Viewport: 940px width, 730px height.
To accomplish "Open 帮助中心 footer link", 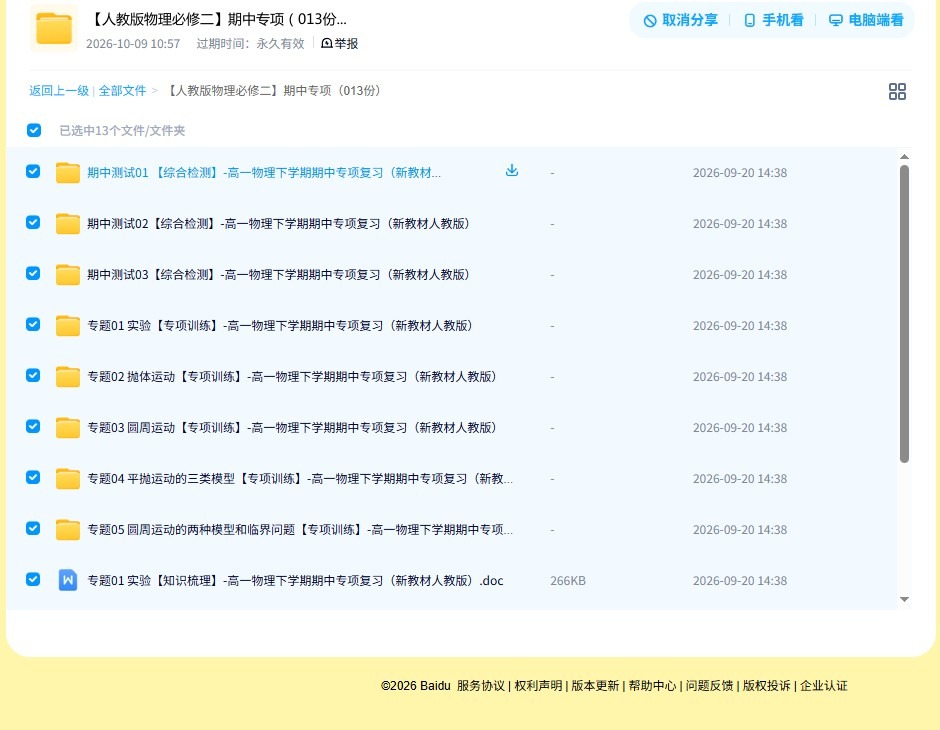I will pyautogui.click(x=652, y=686).
